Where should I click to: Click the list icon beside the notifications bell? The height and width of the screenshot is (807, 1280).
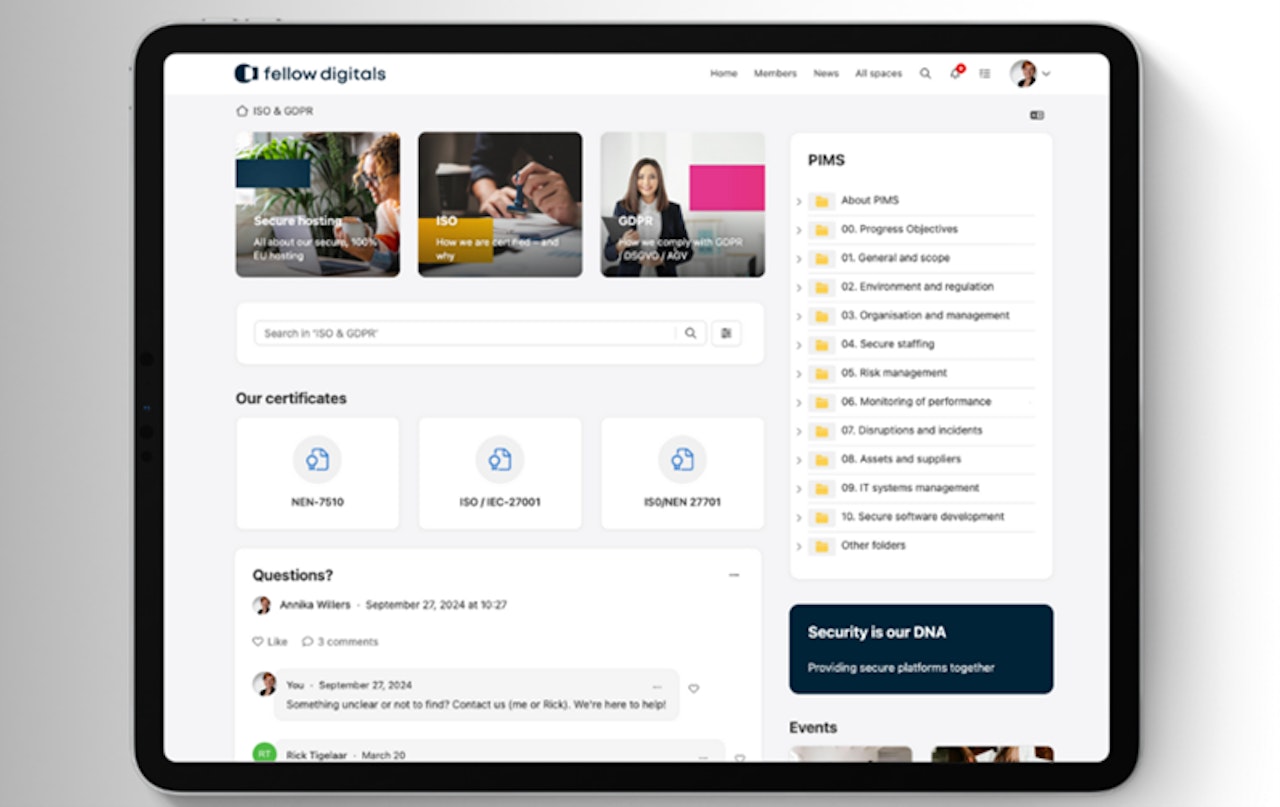(x=985, y=73)
